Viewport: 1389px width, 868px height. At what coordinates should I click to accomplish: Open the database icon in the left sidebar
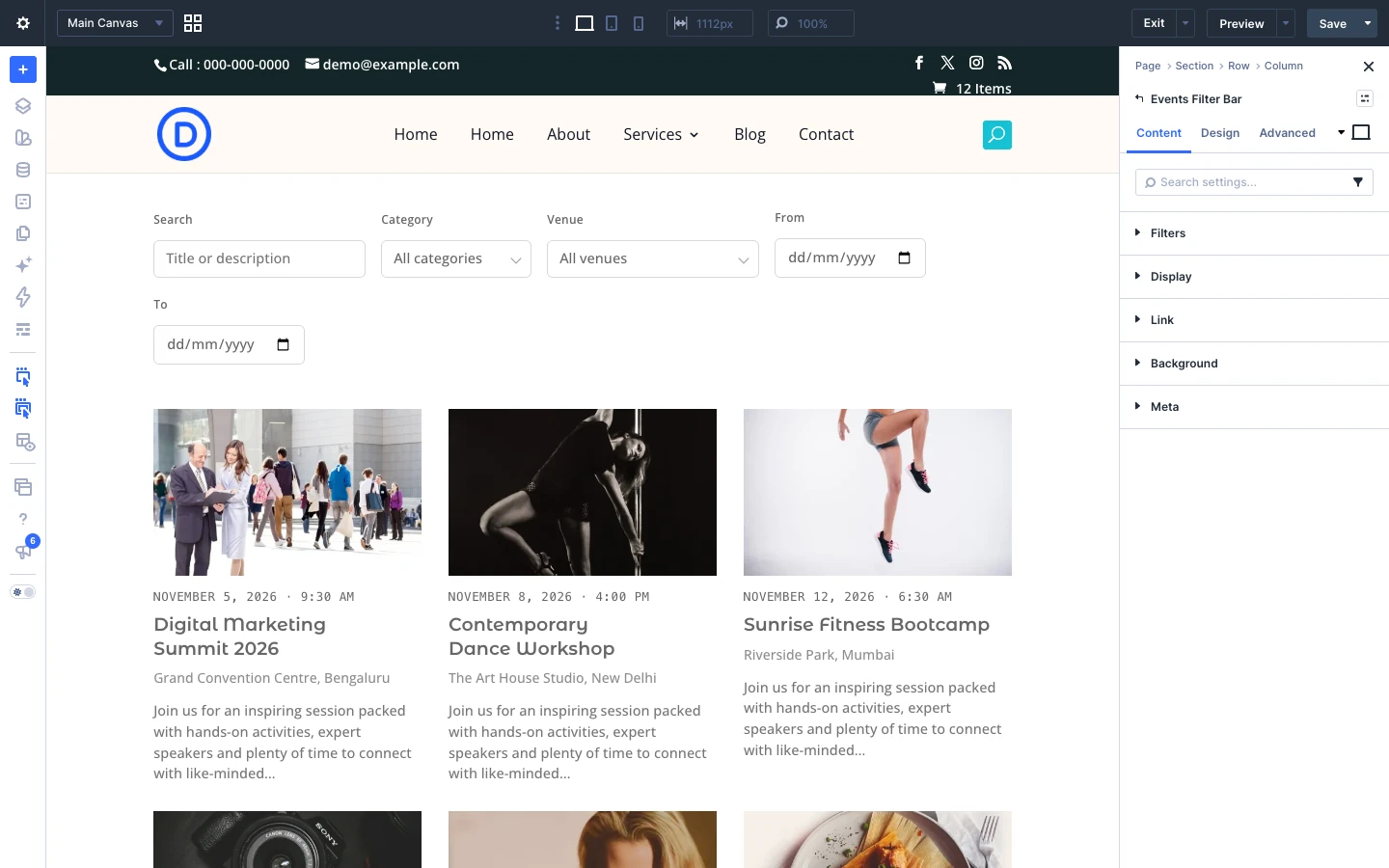coord(23,170)
